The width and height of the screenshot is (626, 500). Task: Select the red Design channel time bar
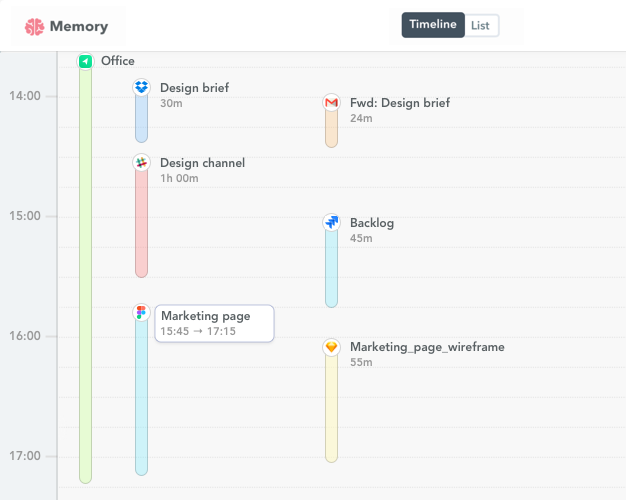(141, 228)
